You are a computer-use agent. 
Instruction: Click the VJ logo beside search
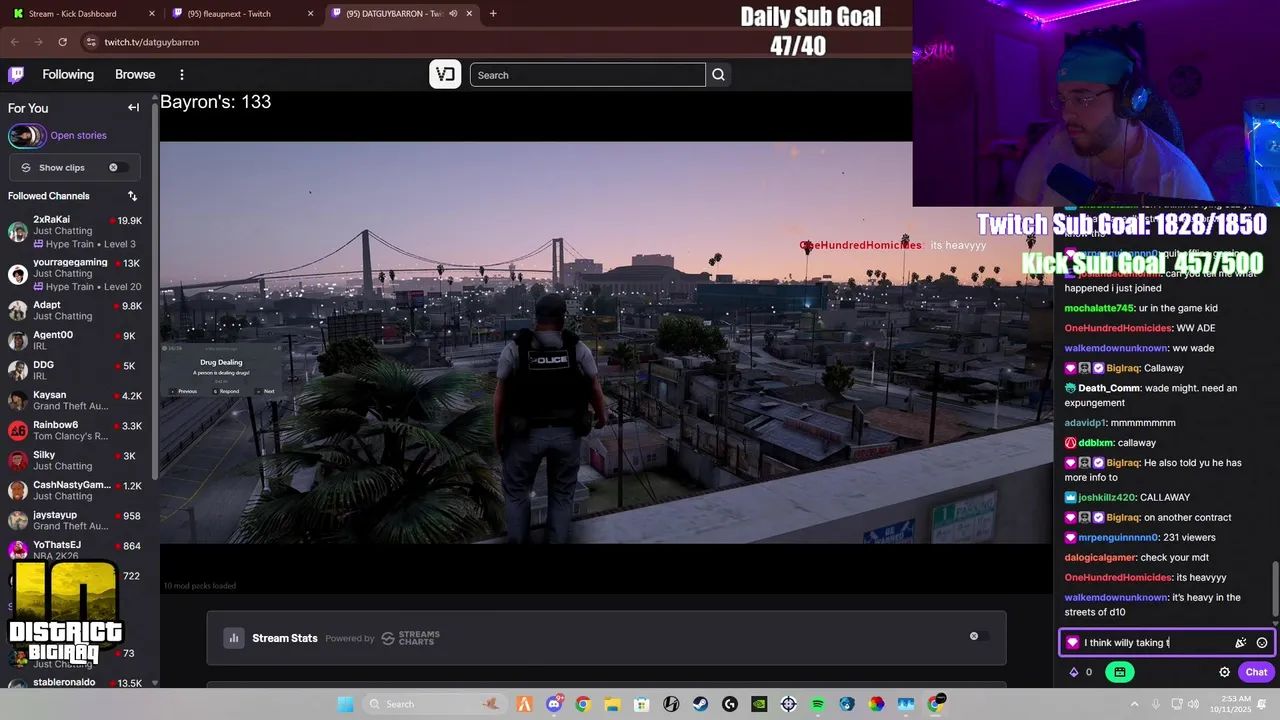click(x=445, y=75)
